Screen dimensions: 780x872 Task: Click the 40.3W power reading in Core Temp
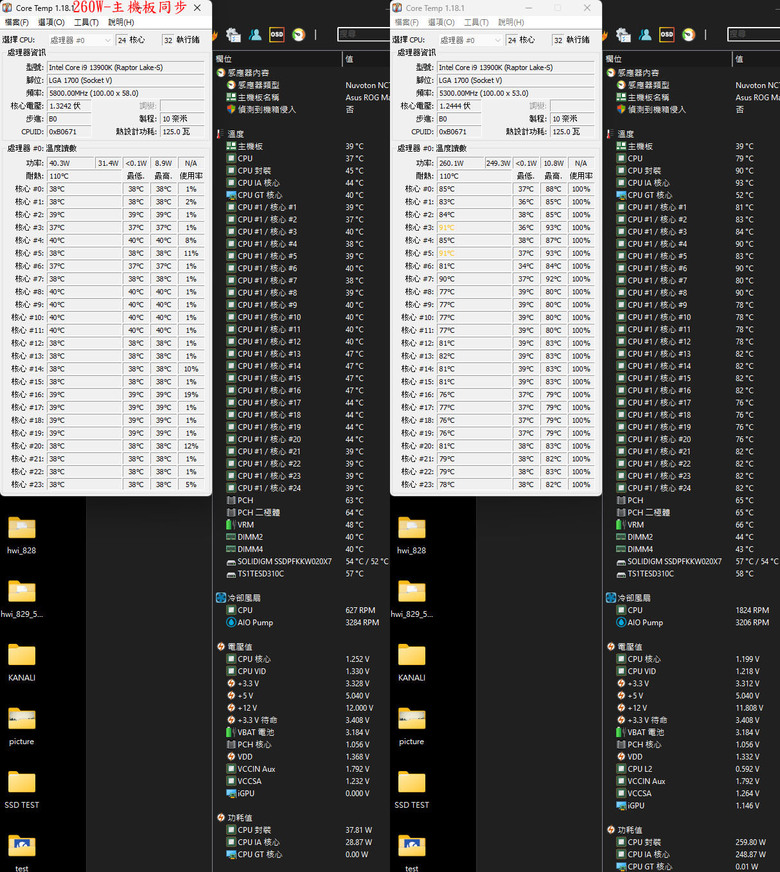tap(71, 163)
